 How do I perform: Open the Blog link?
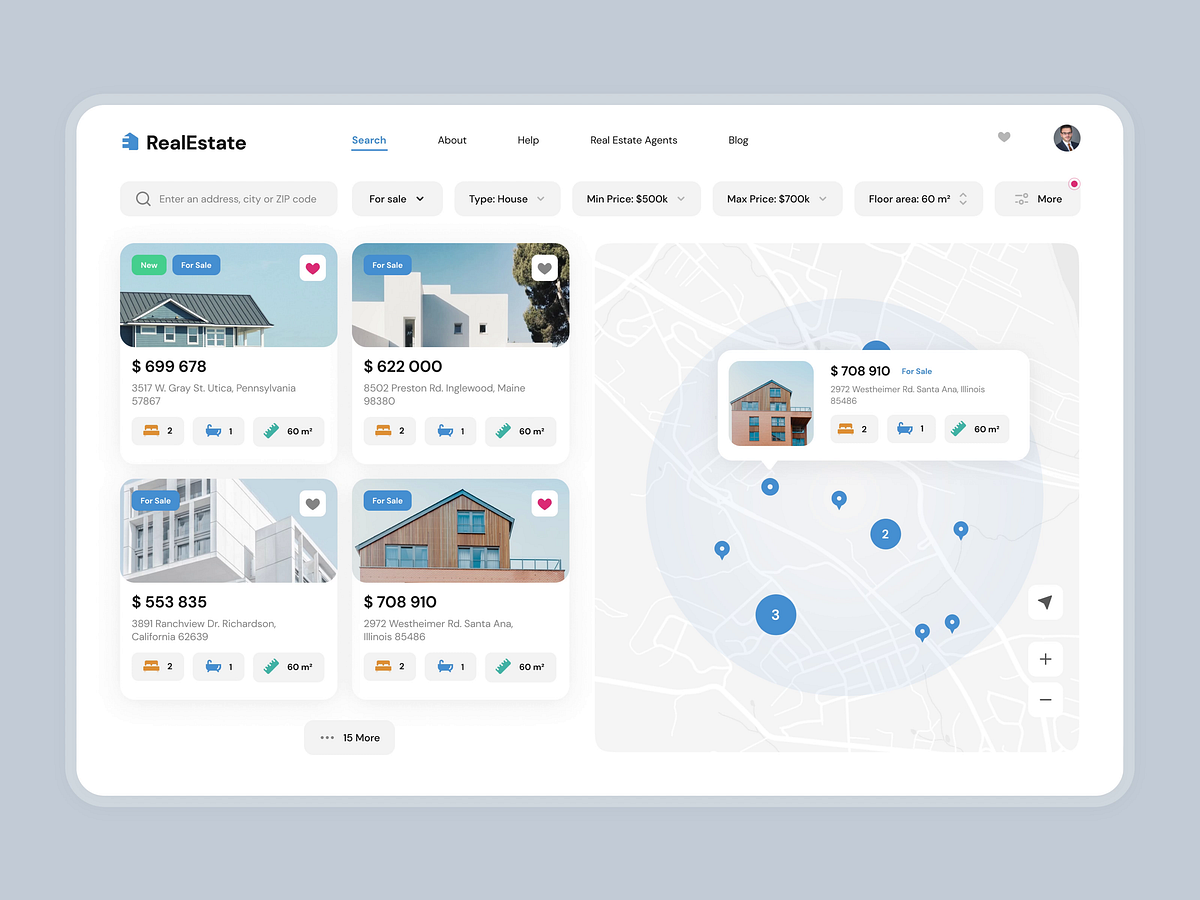click(x=738, y=140)
